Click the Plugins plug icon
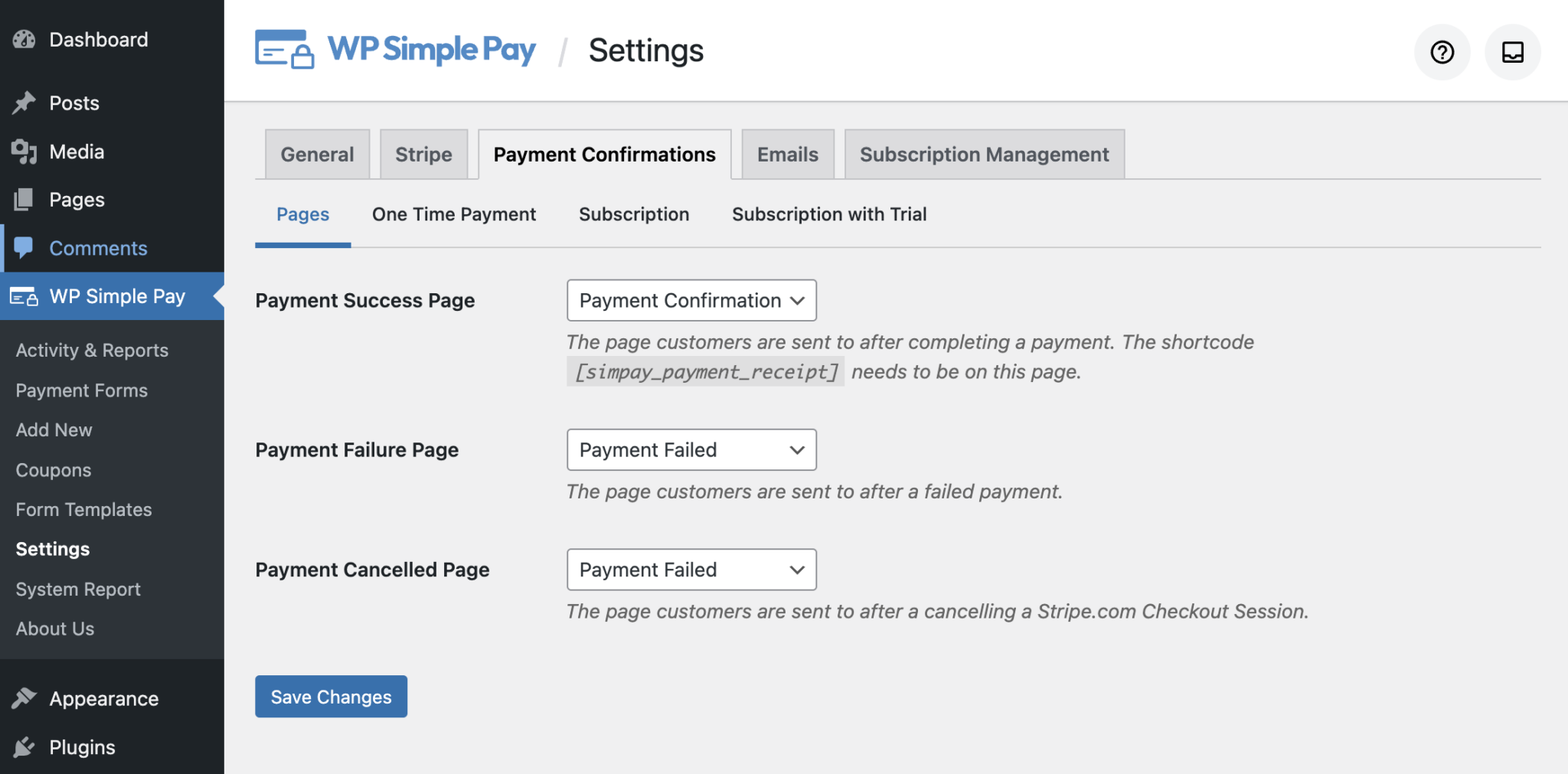This screenshot has height=774, width=1568. (x=25, y=746)
